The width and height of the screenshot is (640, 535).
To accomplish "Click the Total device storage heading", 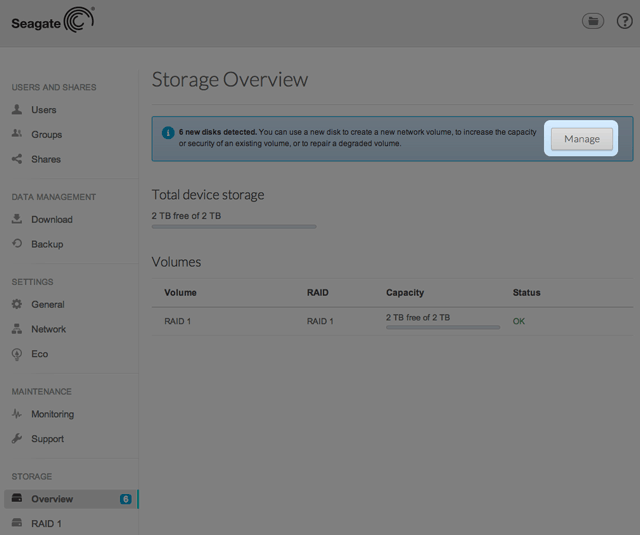I will 208,195.
